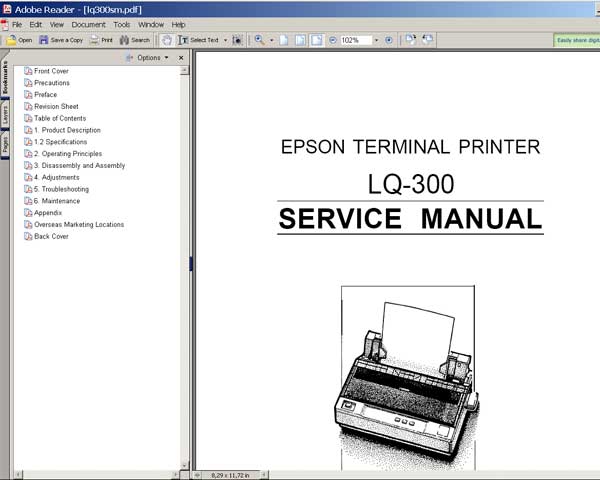The width and height of the screenshot is (600, 480).
Task: Click the Front Cover bookmark page icon
Action: tap(28, 71)
